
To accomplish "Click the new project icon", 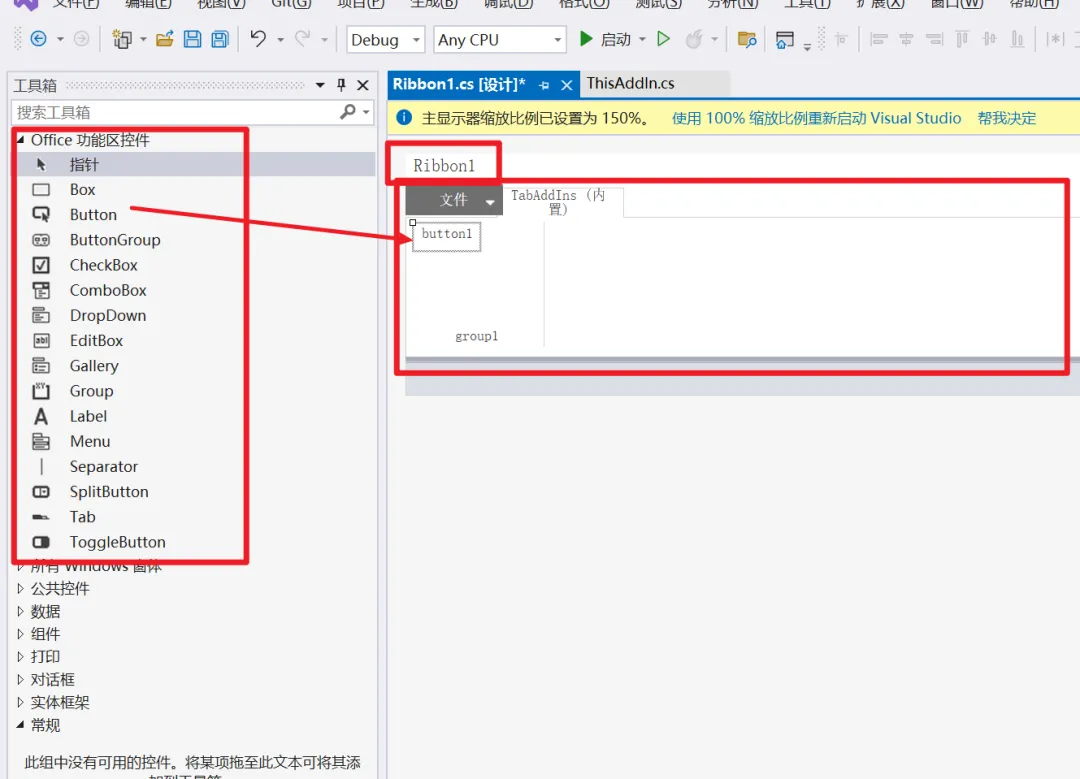I will click(122, 39).
